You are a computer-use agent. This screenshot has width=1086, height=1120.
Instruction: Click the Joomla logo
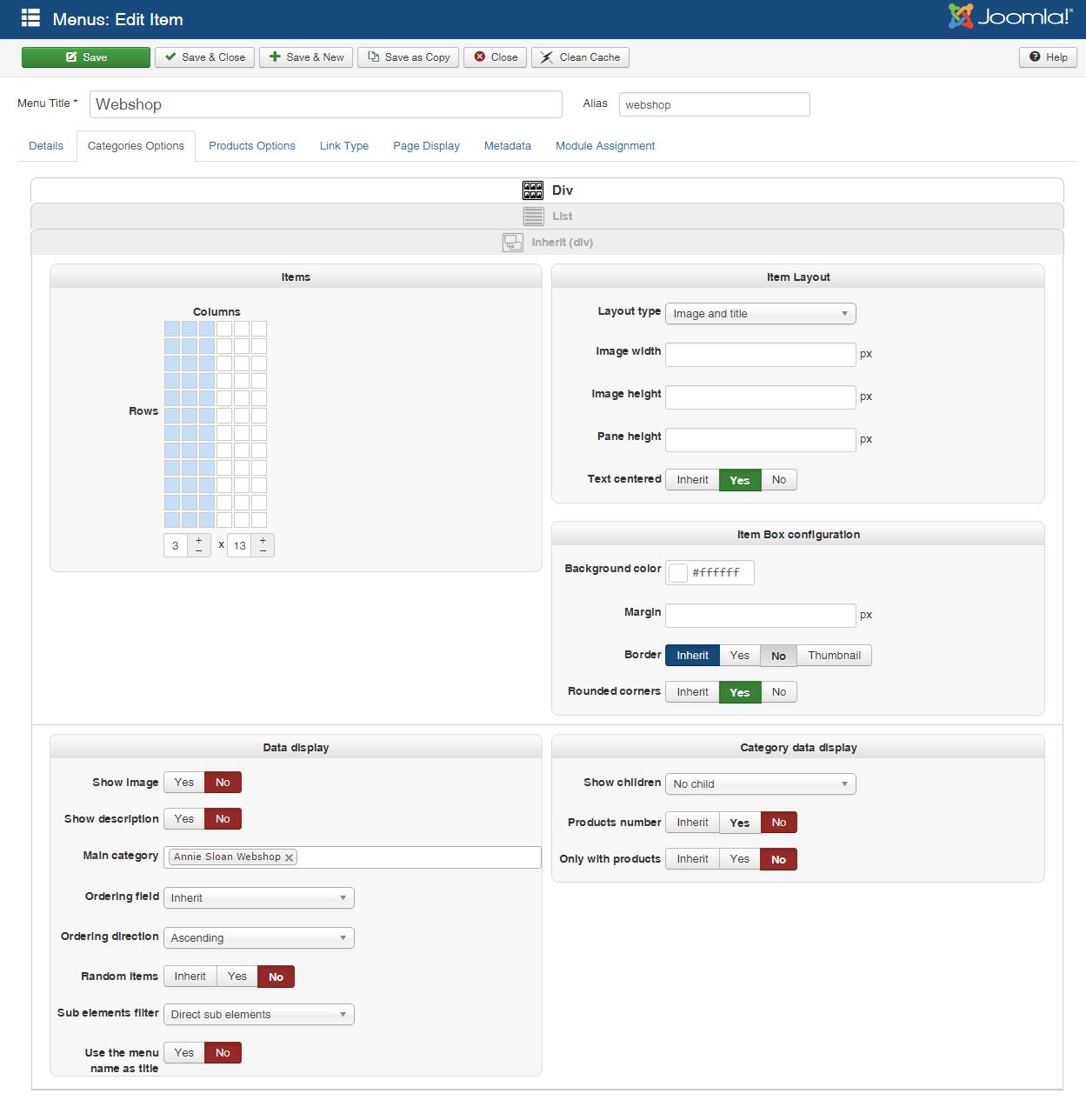pyautogui.click(x=1010, y=17)
